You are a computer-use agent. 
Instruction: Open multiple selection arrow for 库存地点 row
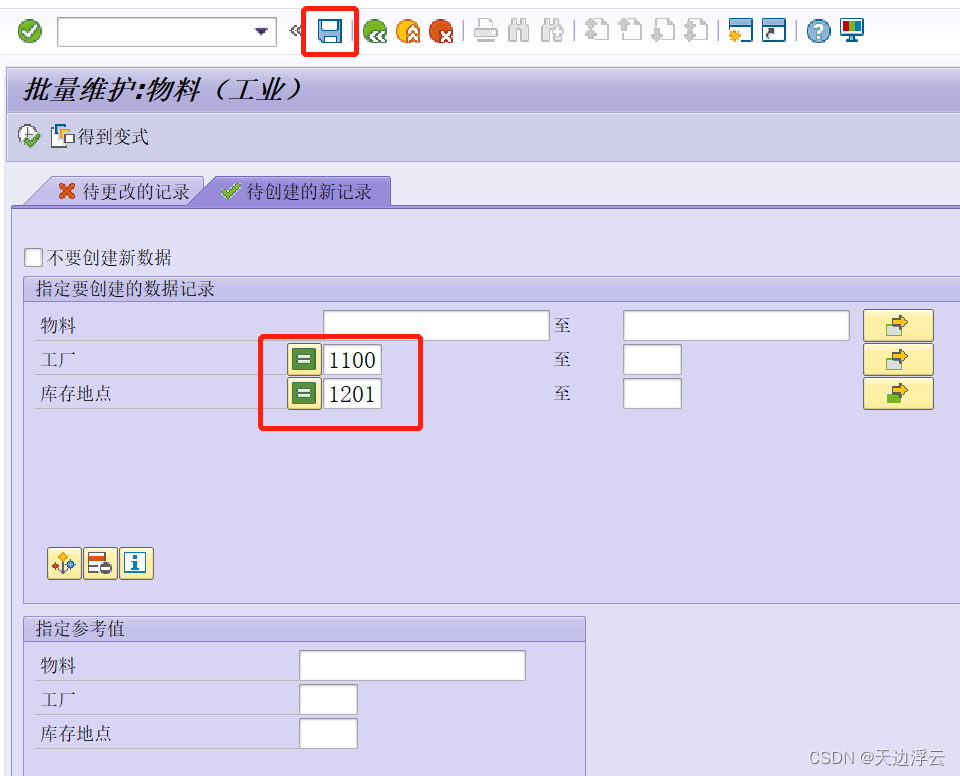898,393
